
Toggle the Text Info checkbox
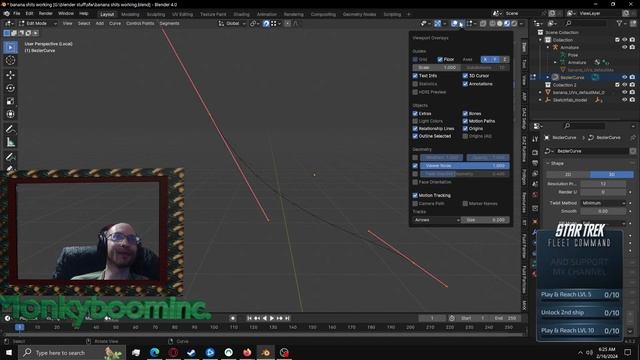415,76
